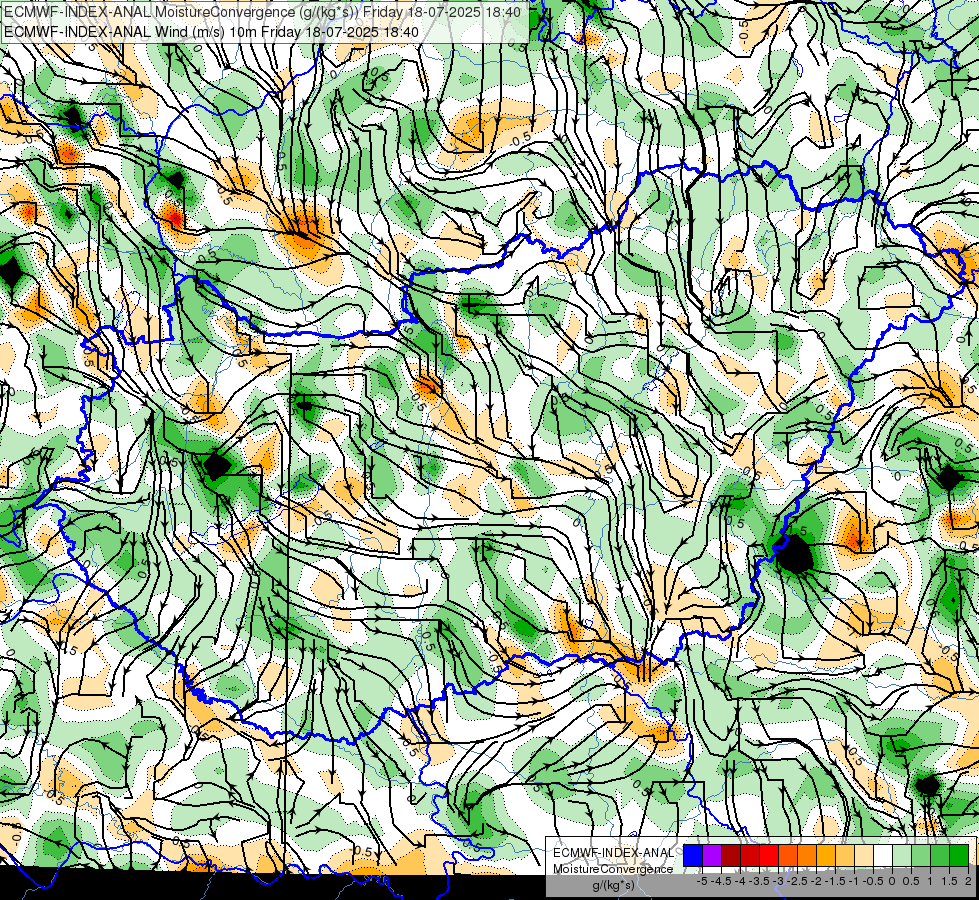Click the Wind (m/s) 10m title line
The height and width of the screenshot is (900, 979).
211,32
